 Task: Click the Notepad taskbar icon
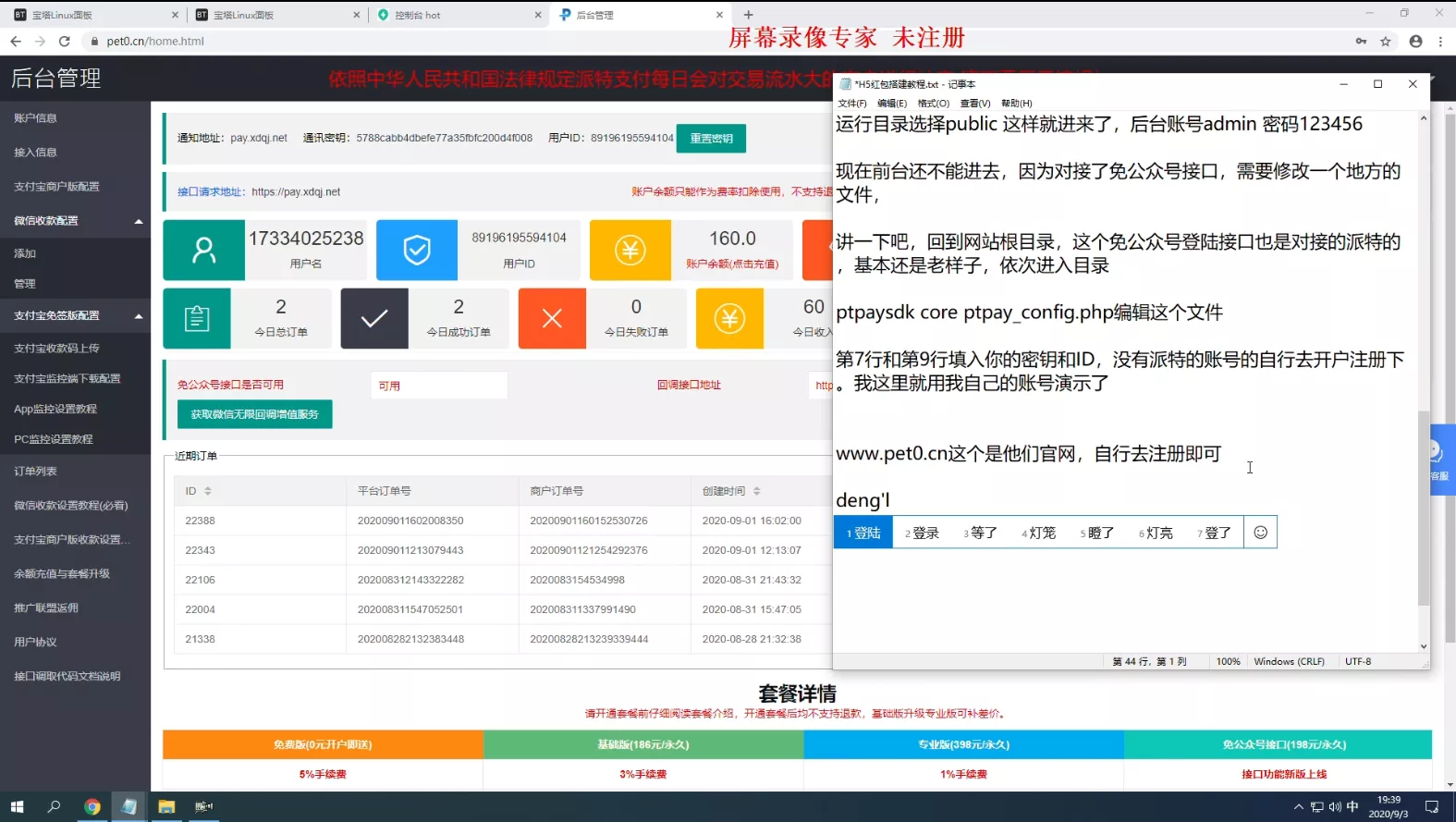point(128,806)
